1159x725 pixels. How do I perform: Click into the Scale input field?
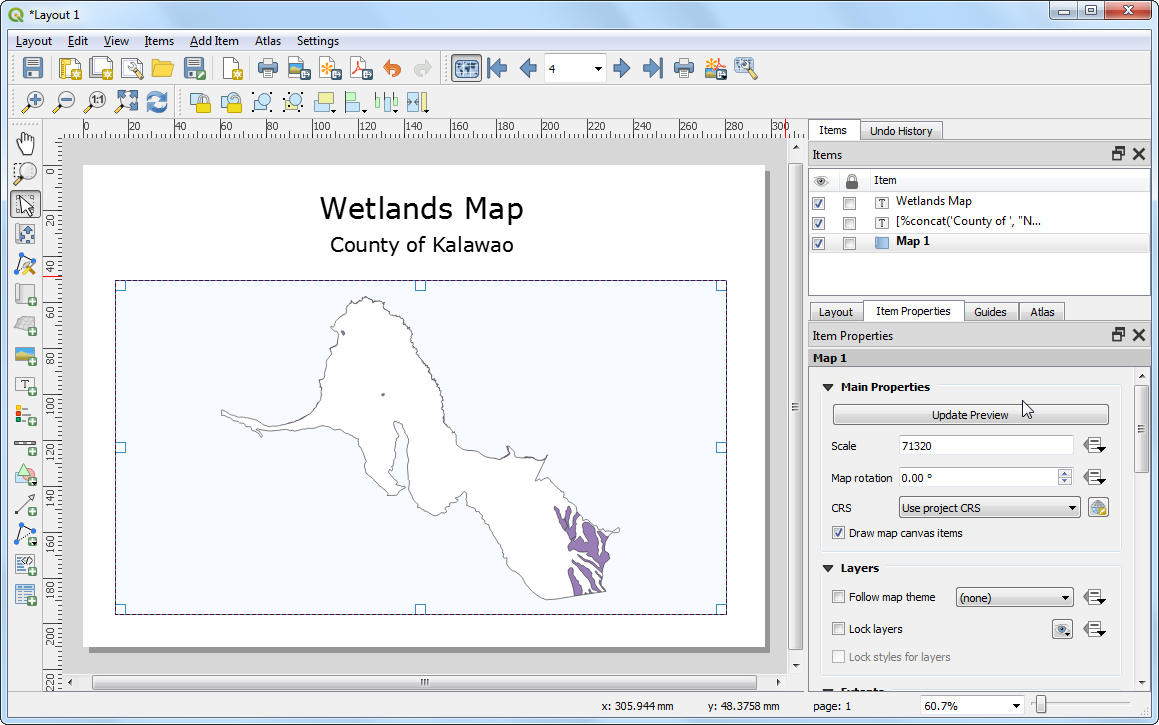(986, 446)
